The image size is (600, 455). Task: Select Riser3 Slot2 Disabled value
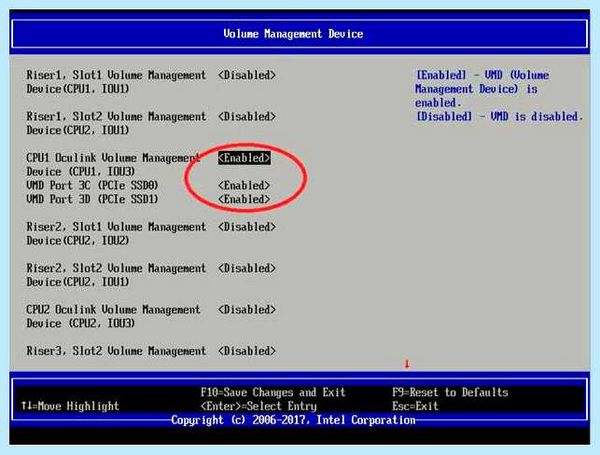pyautogui.click(x=247, y=351)
